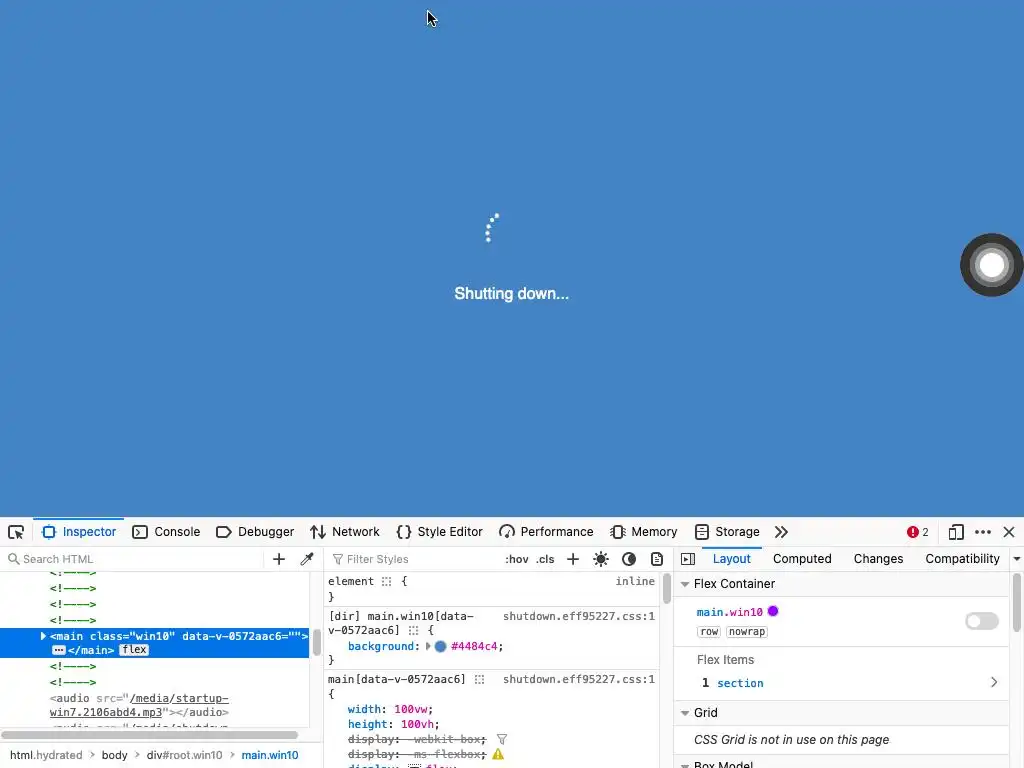1024x768 pixels.
Task: Open the Computed tab
Action: [802, 559]
